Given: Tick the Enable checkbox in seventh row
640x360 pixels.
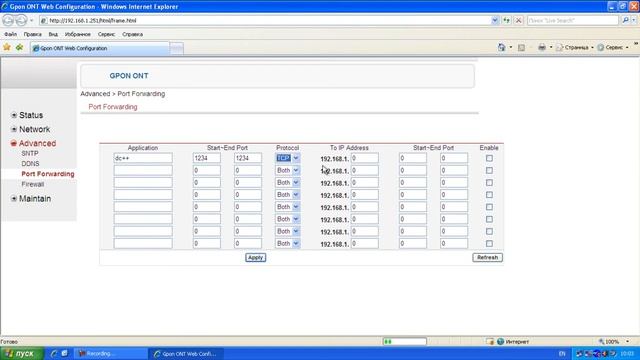Looking at the screenshot, I should coord(489,231).
